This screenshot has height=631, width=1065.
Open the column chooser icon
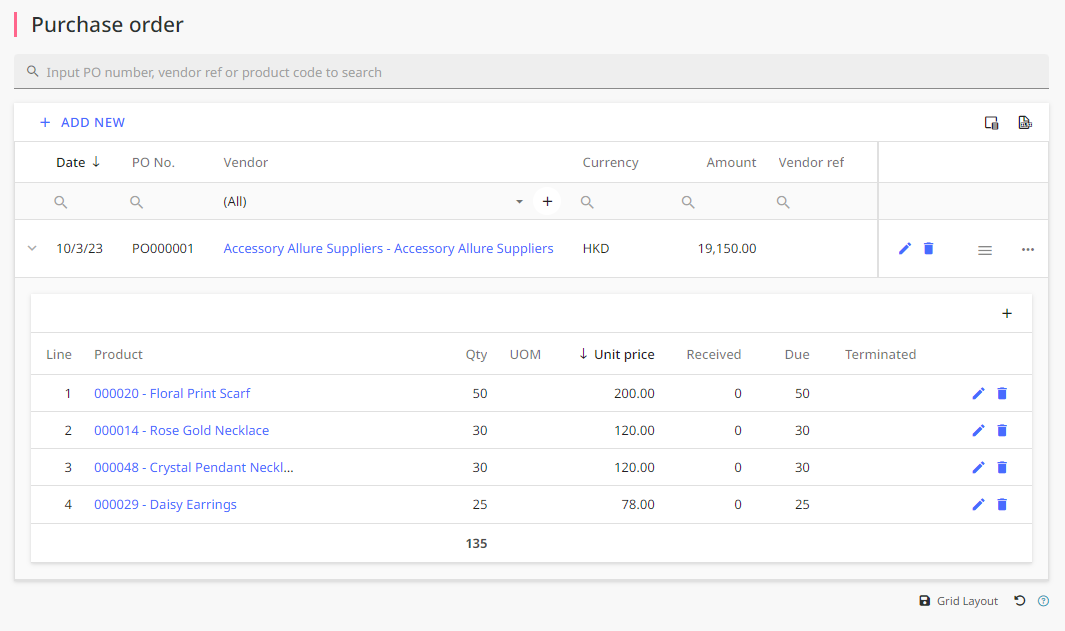point(992,123)
